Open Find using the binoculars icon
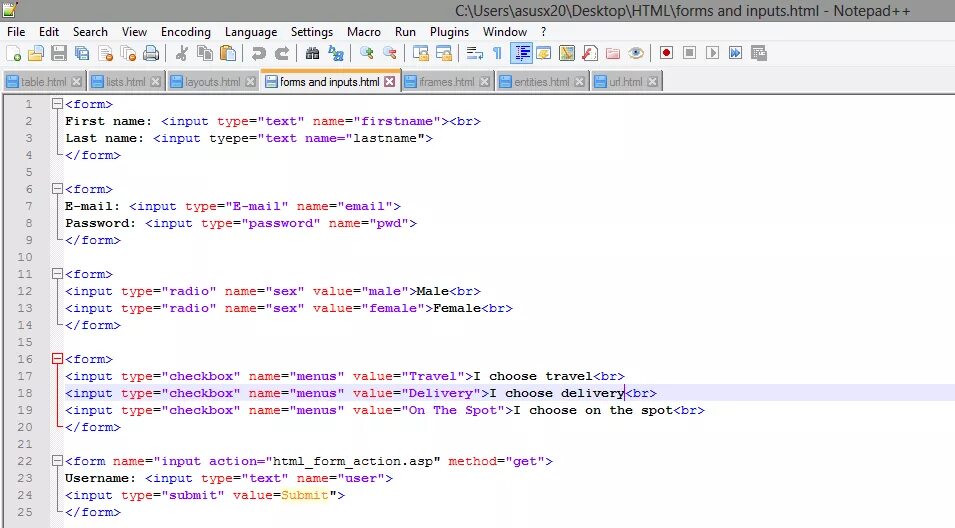This screenshot has width=955, height=528. [x=312, y=54]
